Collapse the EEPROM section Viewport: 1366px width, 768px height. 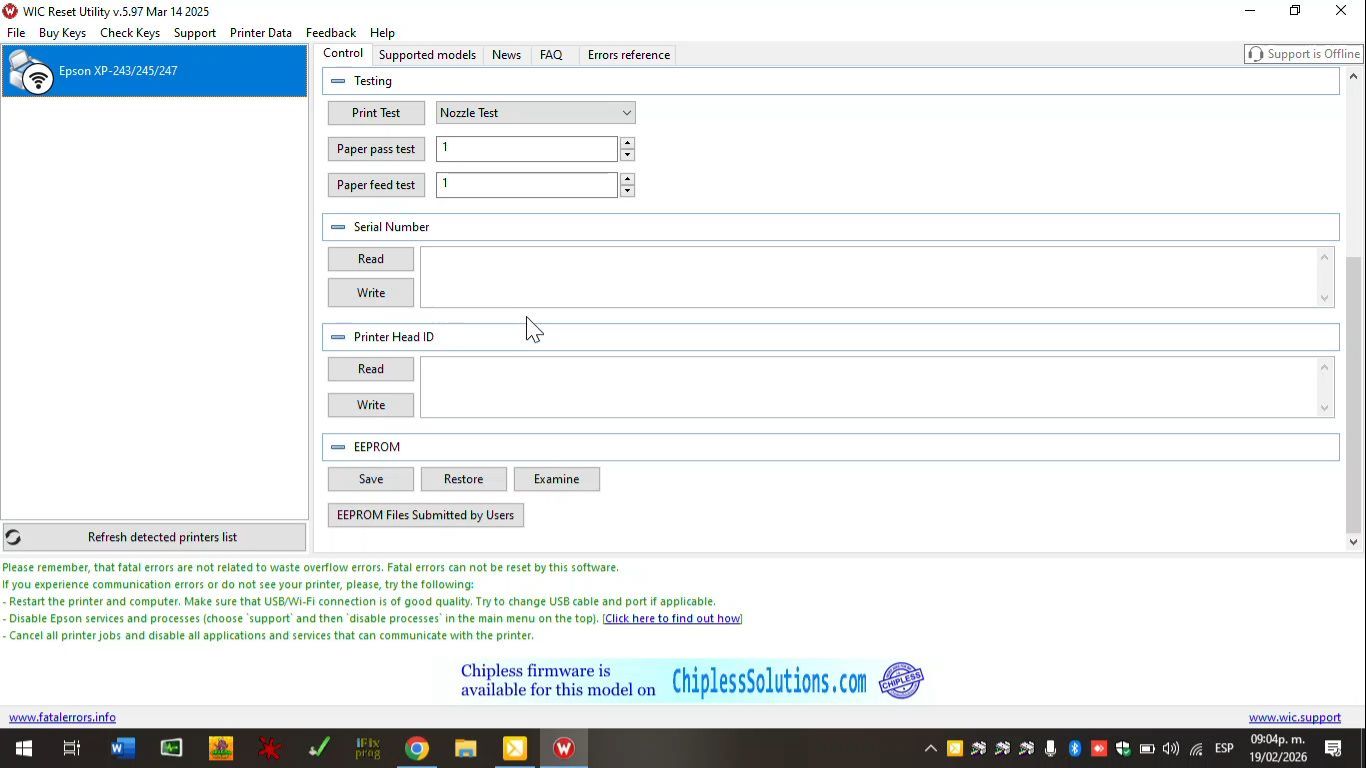click(338, 447)
